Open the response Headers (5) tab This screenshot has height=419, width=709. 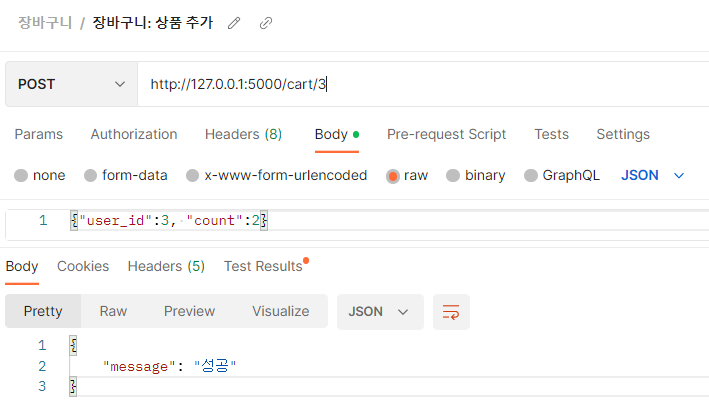[x=166, y=266]
